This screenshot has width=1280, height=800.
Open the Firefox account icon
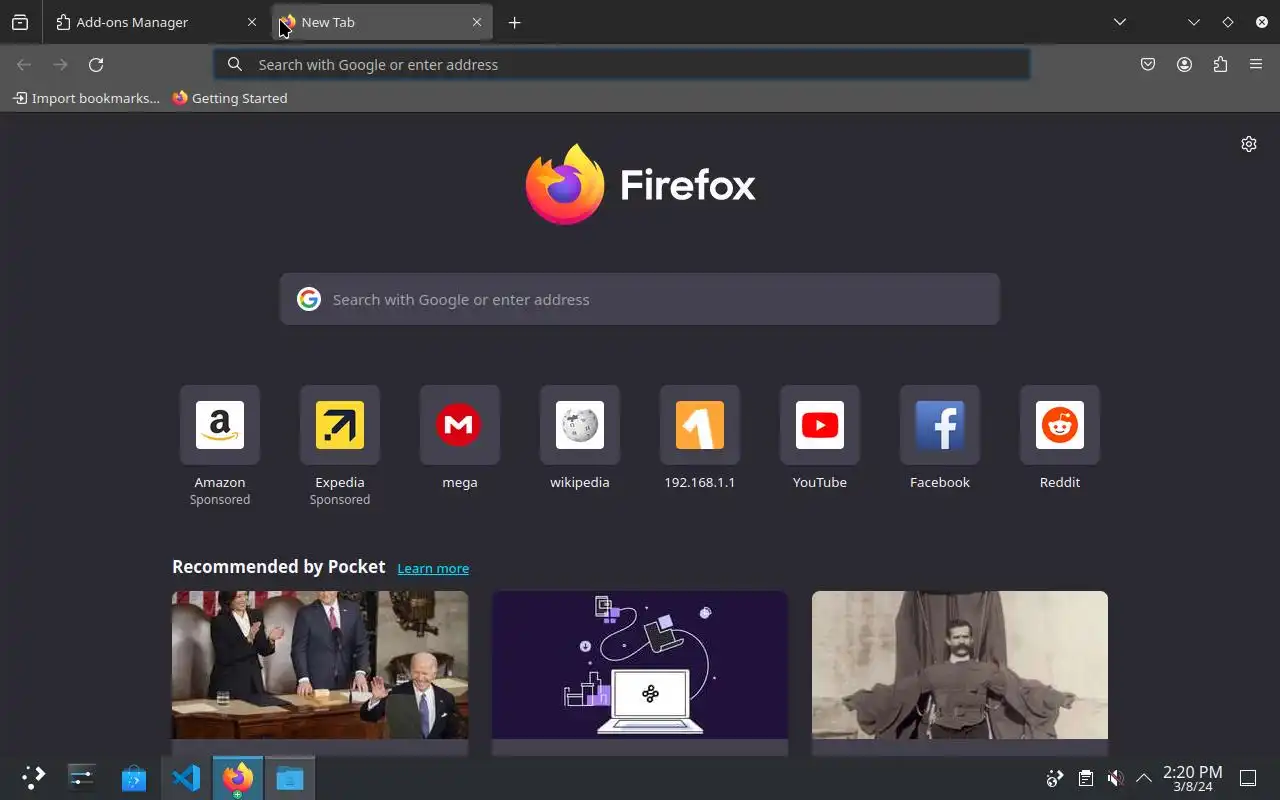pyautogui.click(x=1184, y=64)
